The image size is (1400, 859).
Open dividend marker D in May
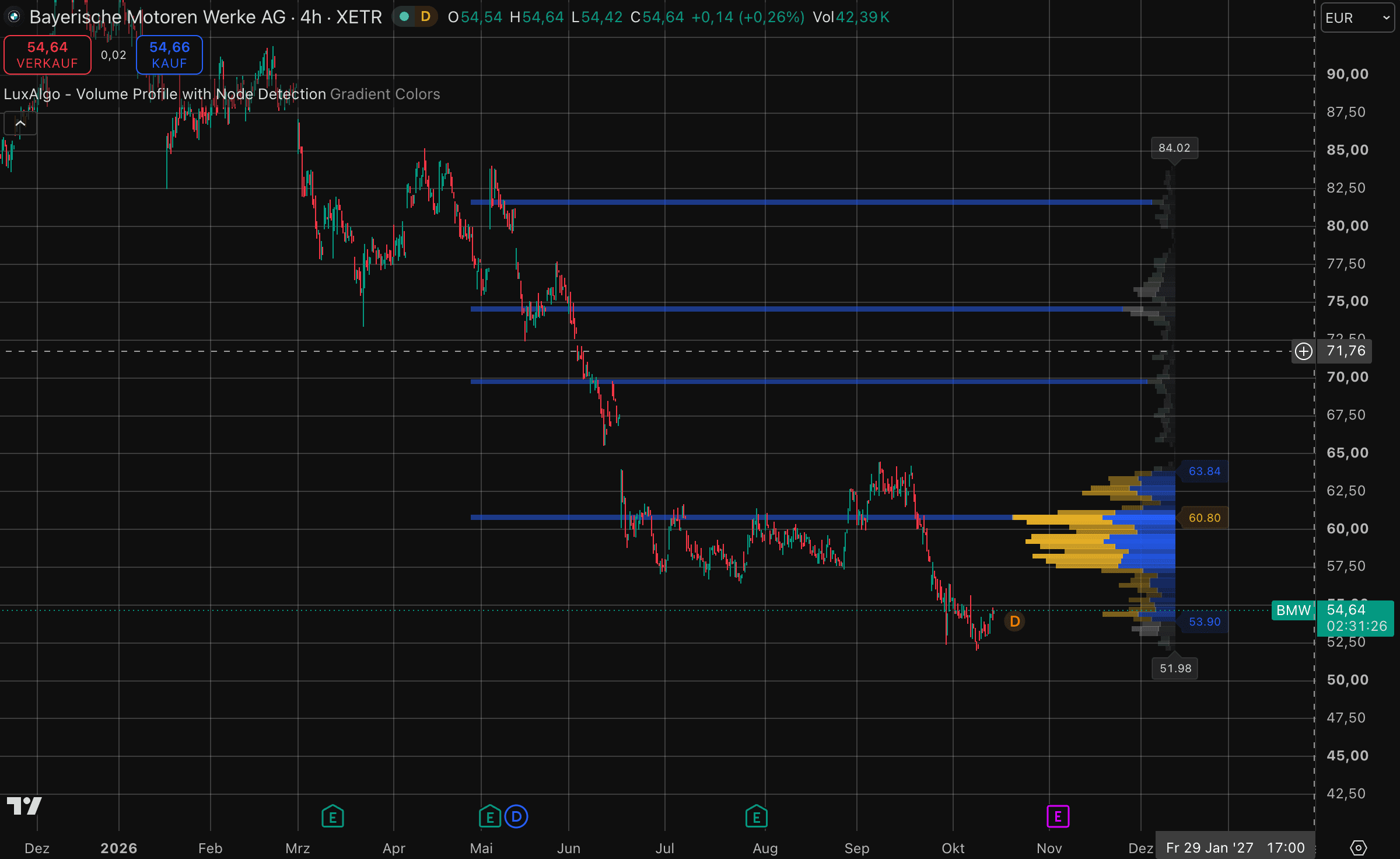[x=516, y=816]
